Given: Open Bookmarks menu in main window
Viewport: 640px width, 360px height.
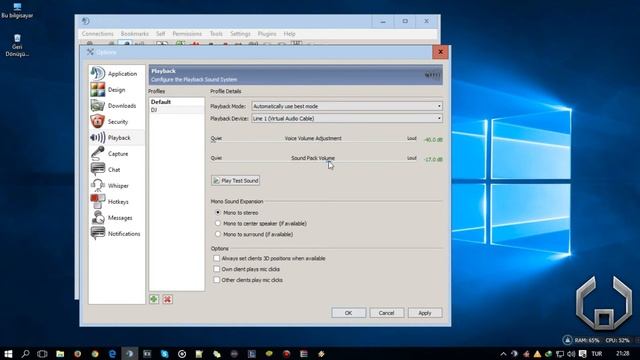Looking at the screenshot, I should [135, 34].
